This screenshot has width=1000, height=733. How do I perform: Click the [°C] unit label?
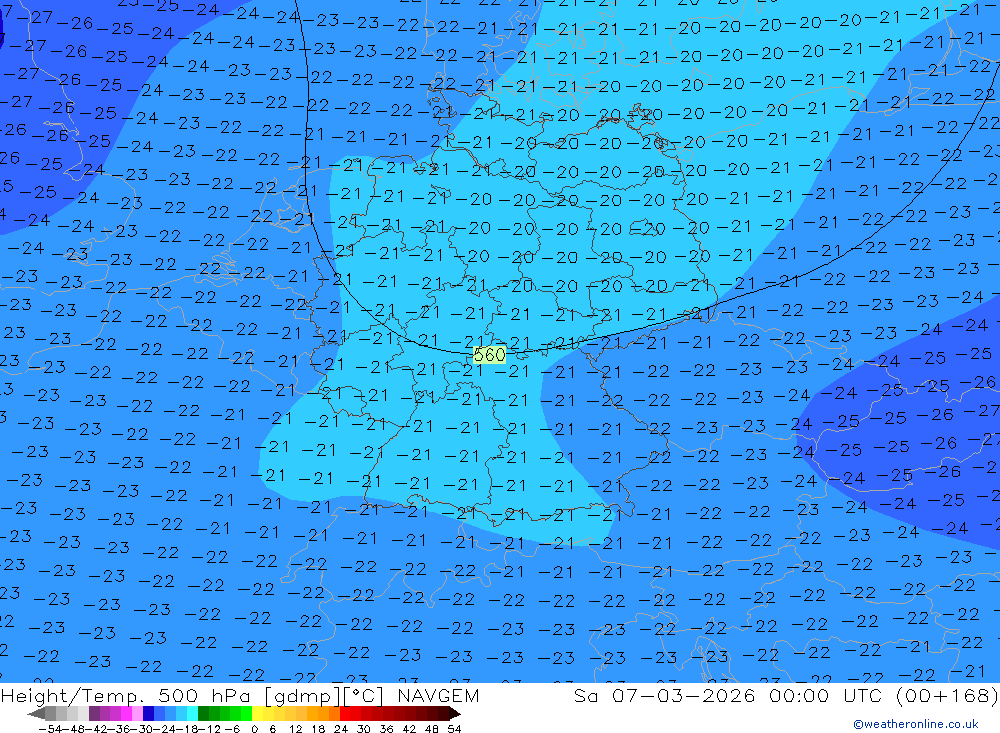coord(364,696)
